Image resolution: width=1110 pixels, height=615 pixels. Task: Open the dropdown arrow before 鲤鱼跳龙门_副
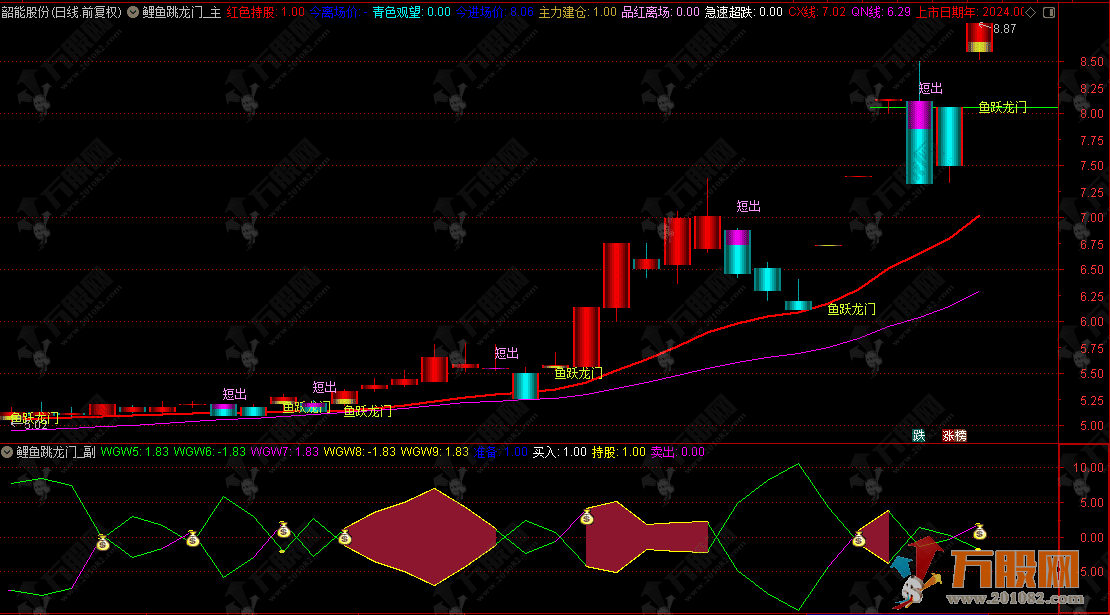pyautogui.click(x=7, y=452)
